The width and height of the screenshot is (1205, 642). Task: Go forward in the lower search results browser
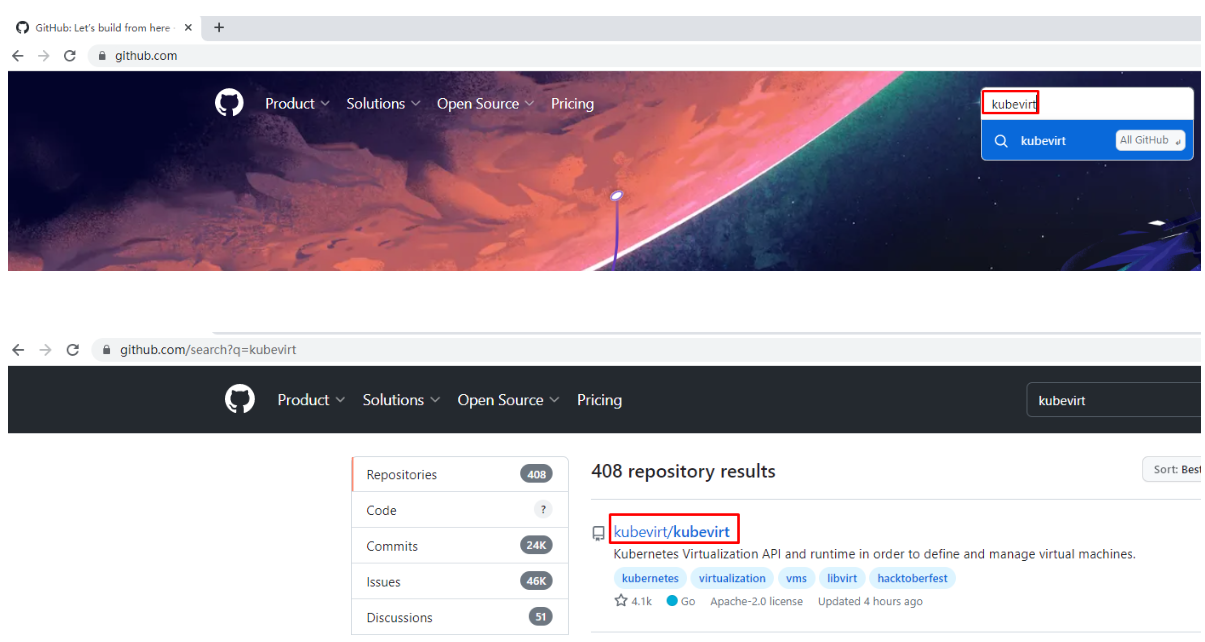click(44, 350)
